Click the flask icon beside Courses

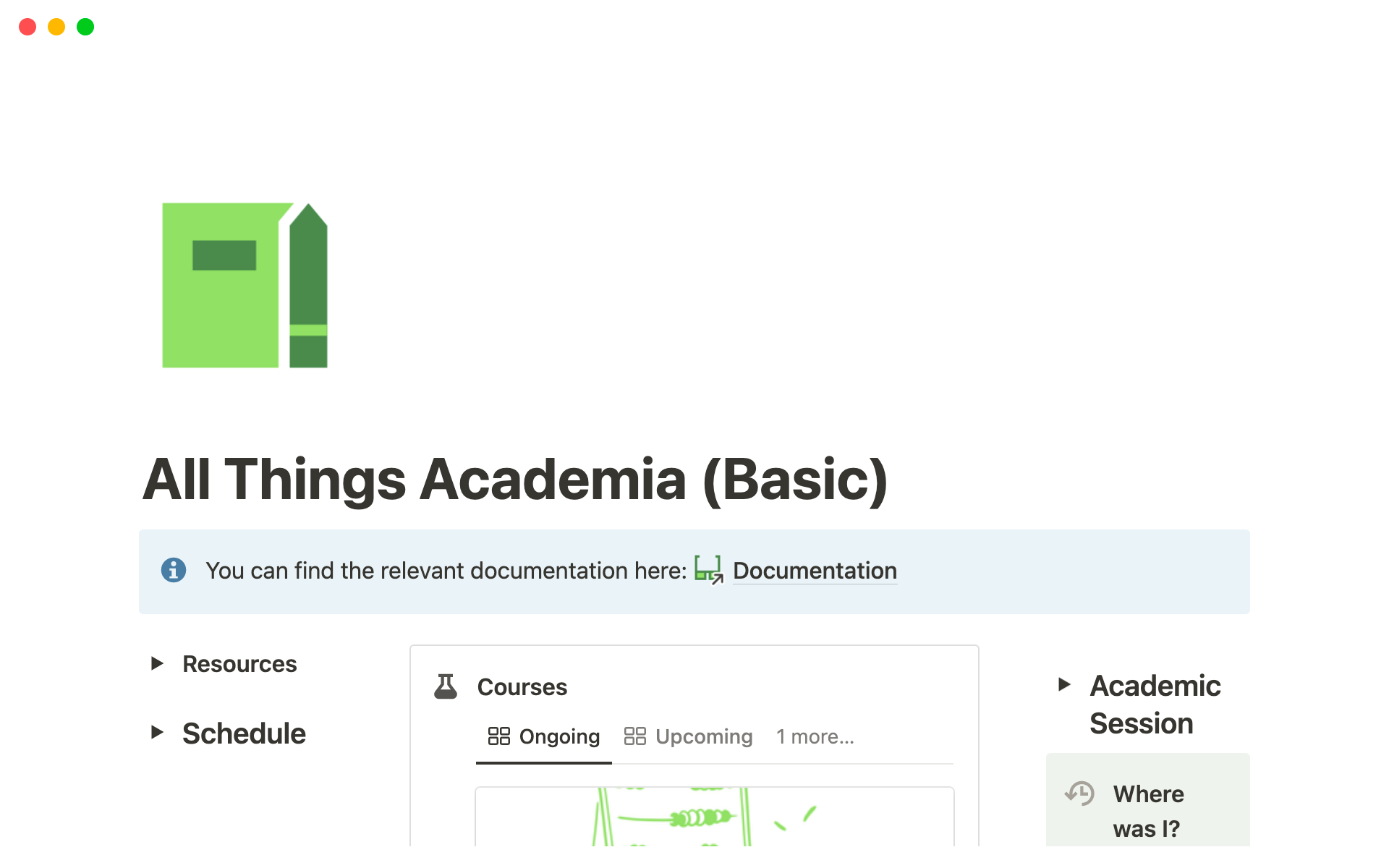click(446, 686)
